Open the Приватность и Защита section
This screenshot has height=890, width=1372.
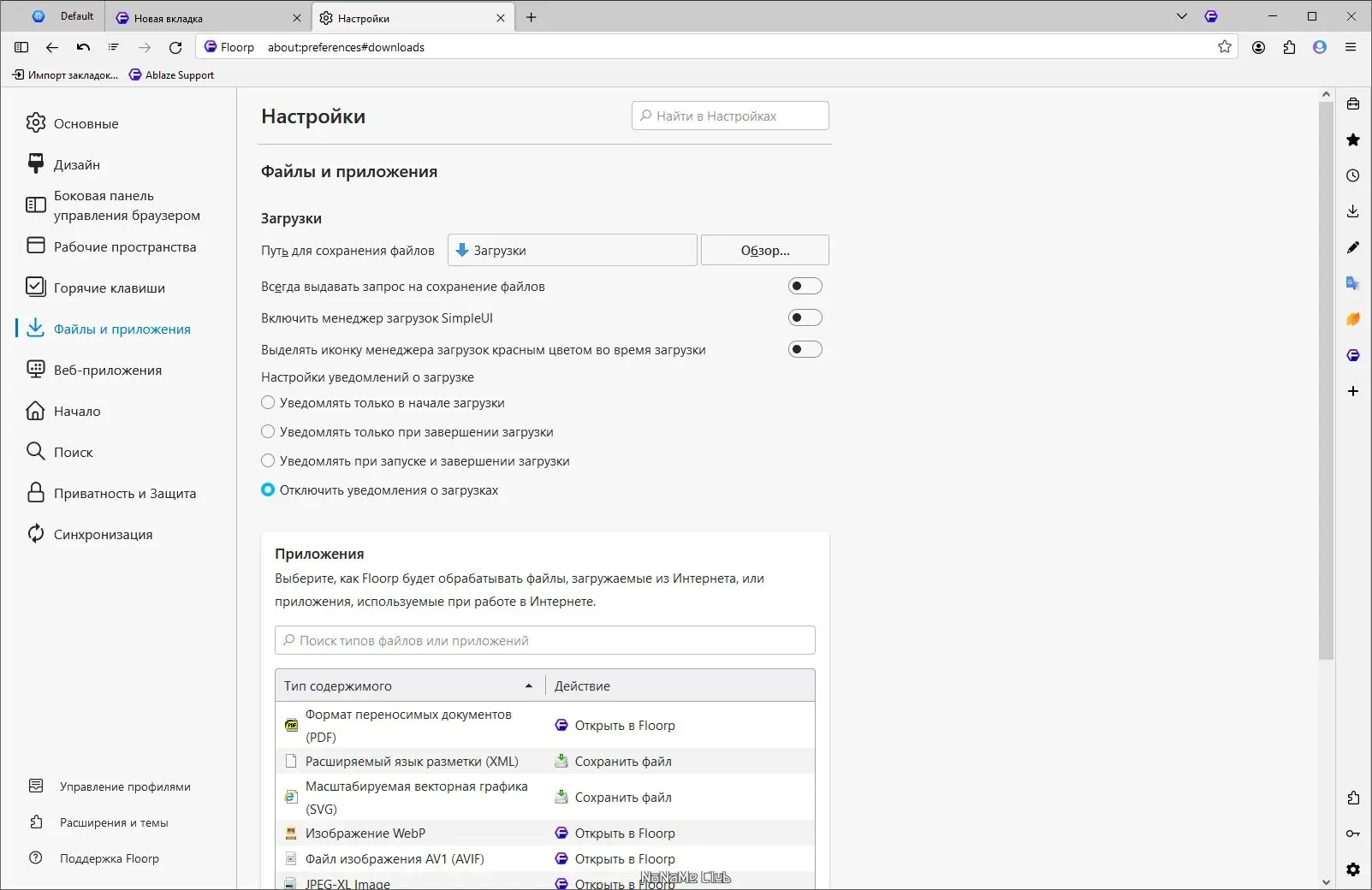pos(124,493)
